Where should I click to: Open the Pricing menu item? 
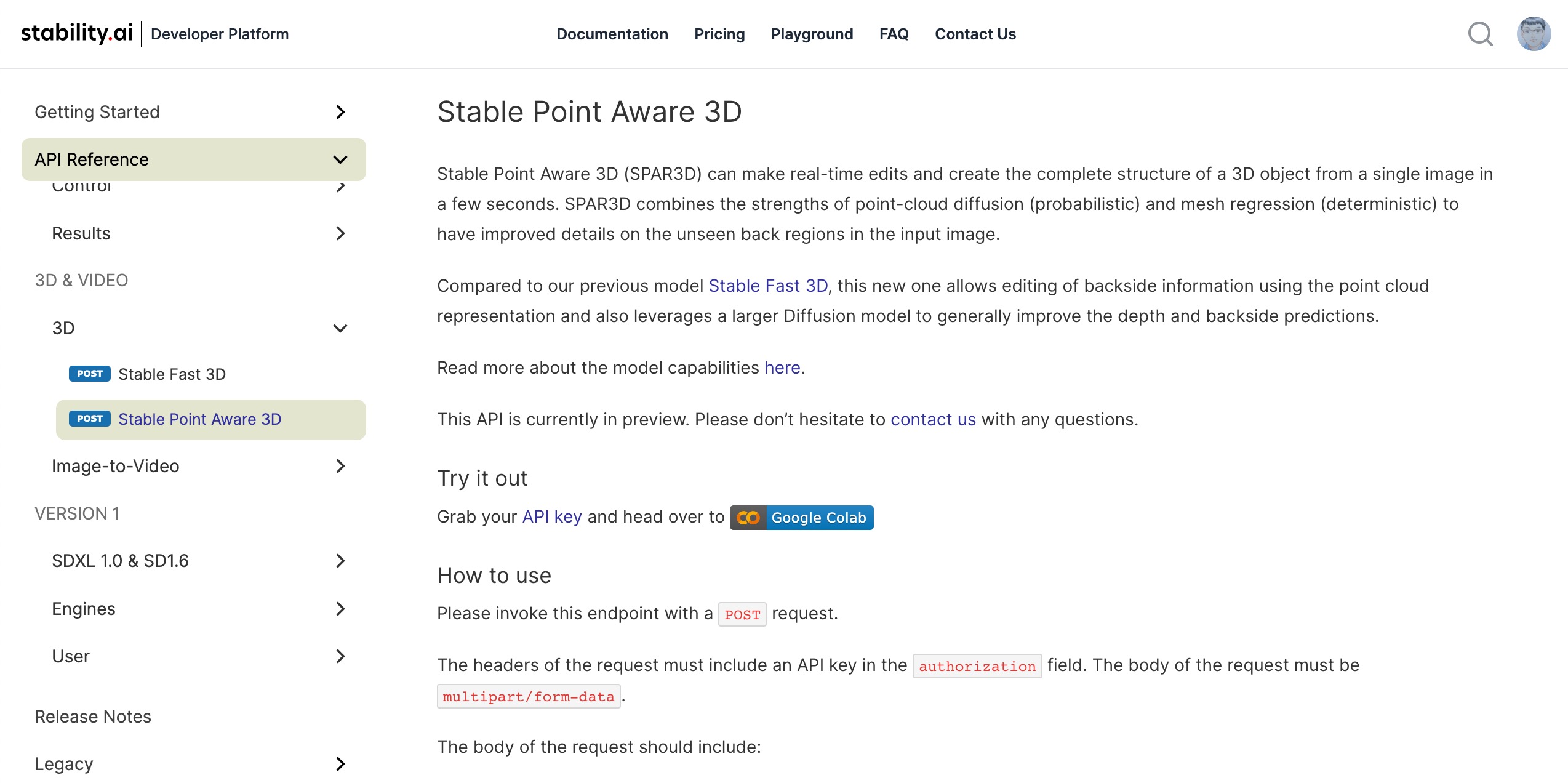[x=719, y=34]
